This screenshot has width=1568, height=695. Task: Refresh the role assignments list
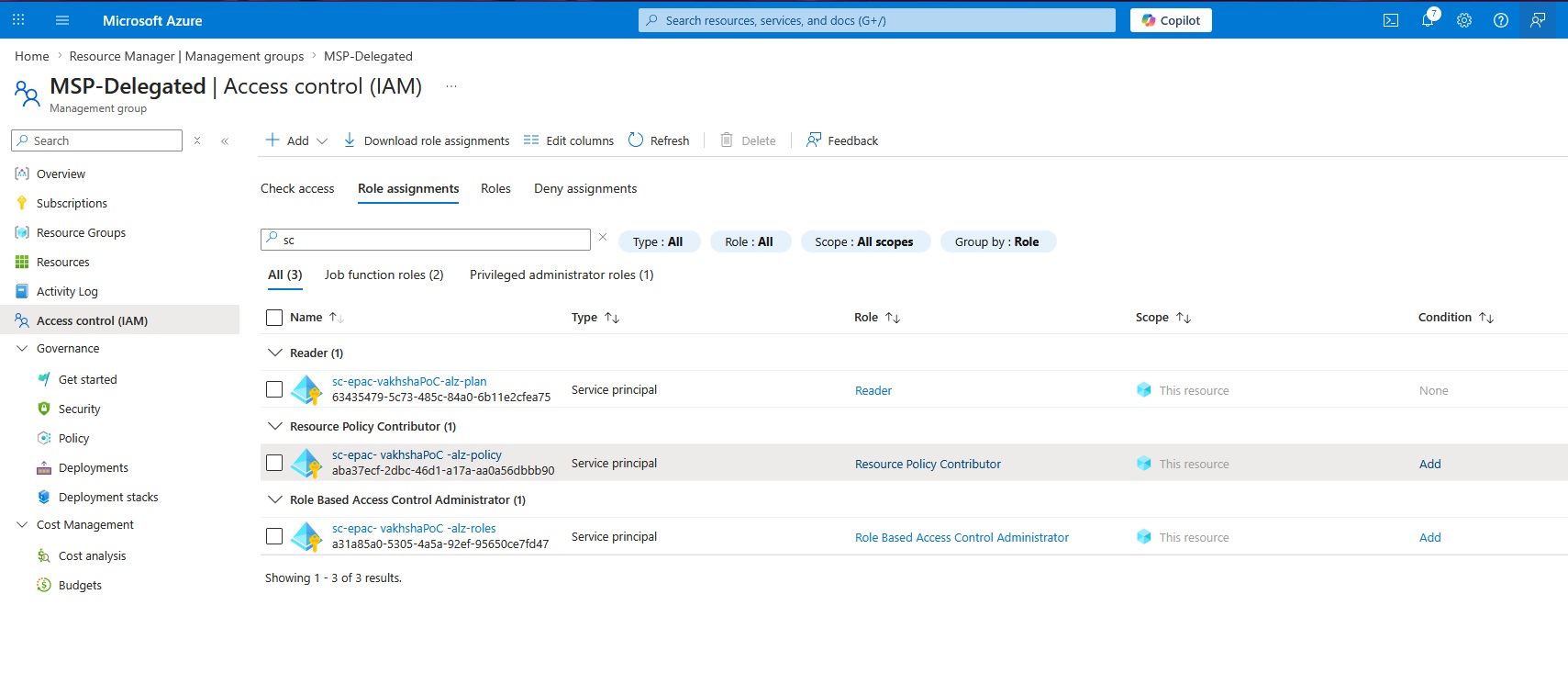click(x=659, y=140)
